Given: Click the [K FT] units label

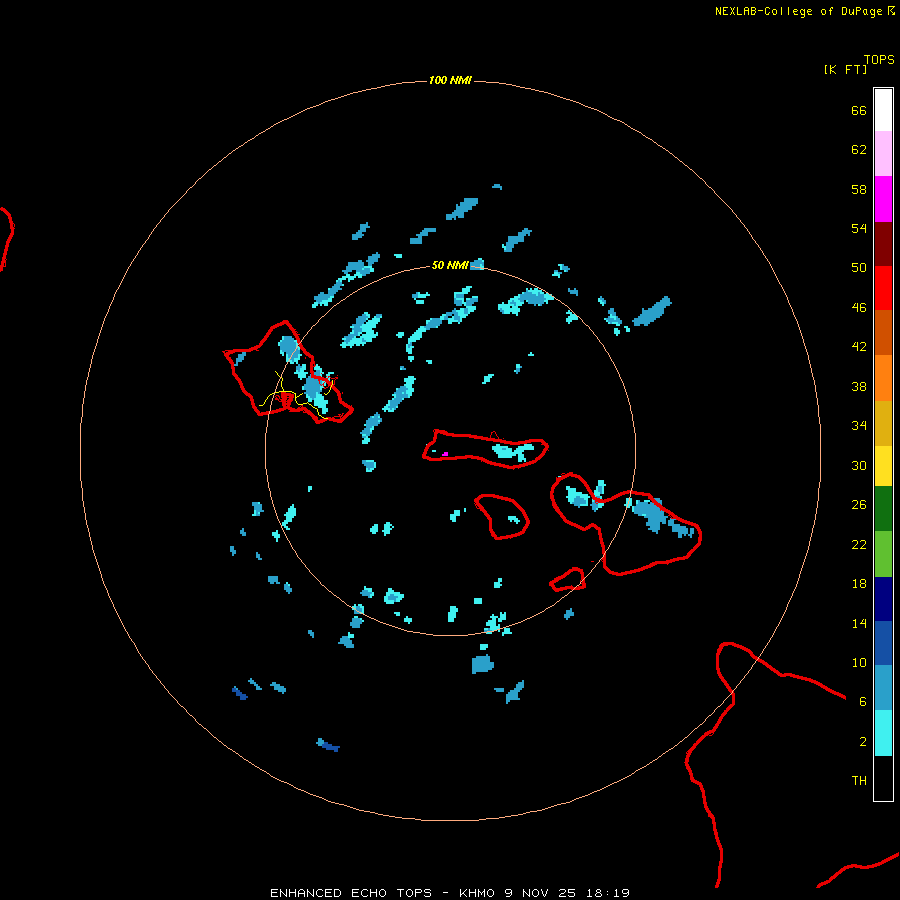Looking at the screenshot, I should [845, 69].
